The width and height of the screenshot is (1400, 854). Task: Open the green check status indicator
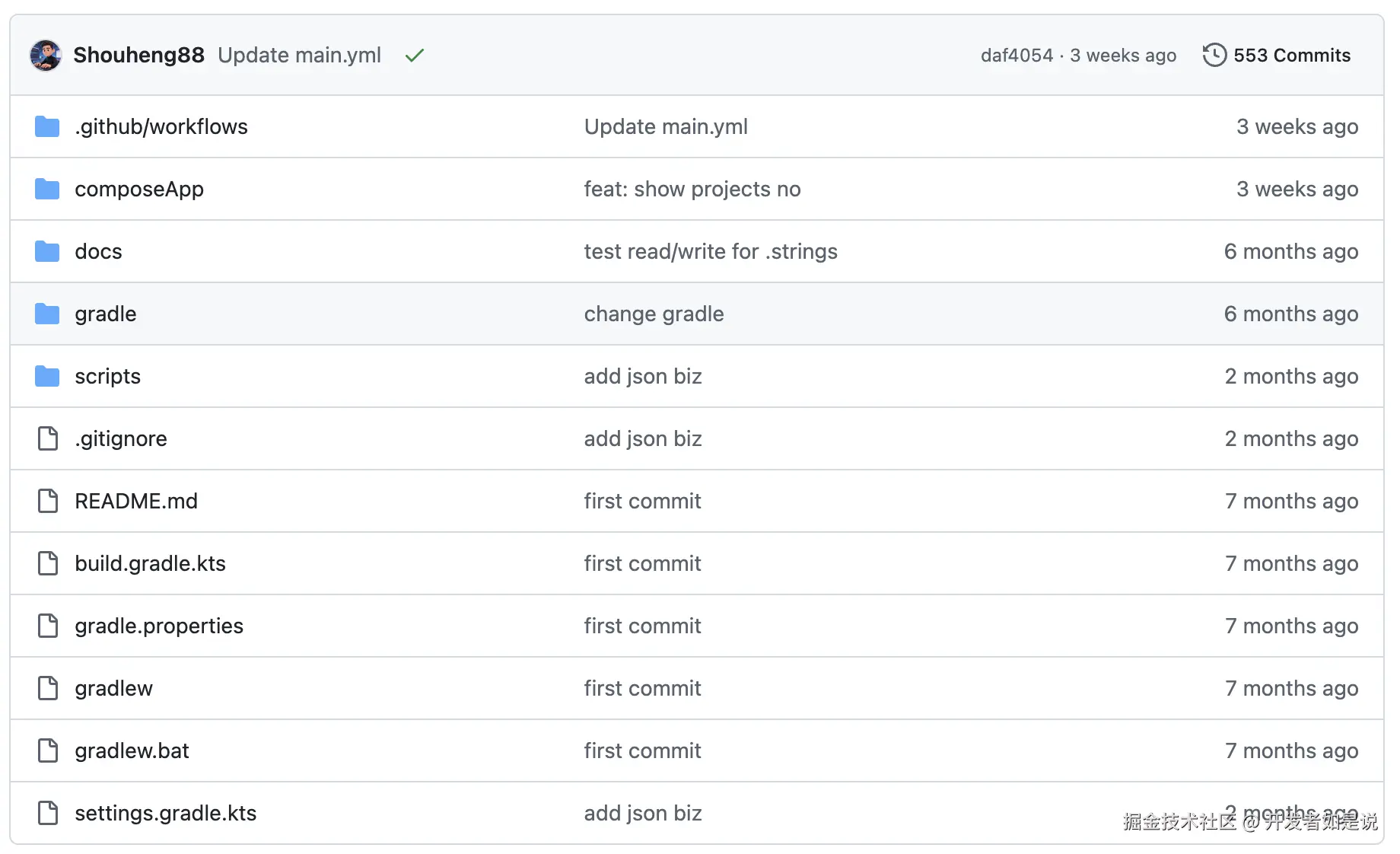pos(414,55)
